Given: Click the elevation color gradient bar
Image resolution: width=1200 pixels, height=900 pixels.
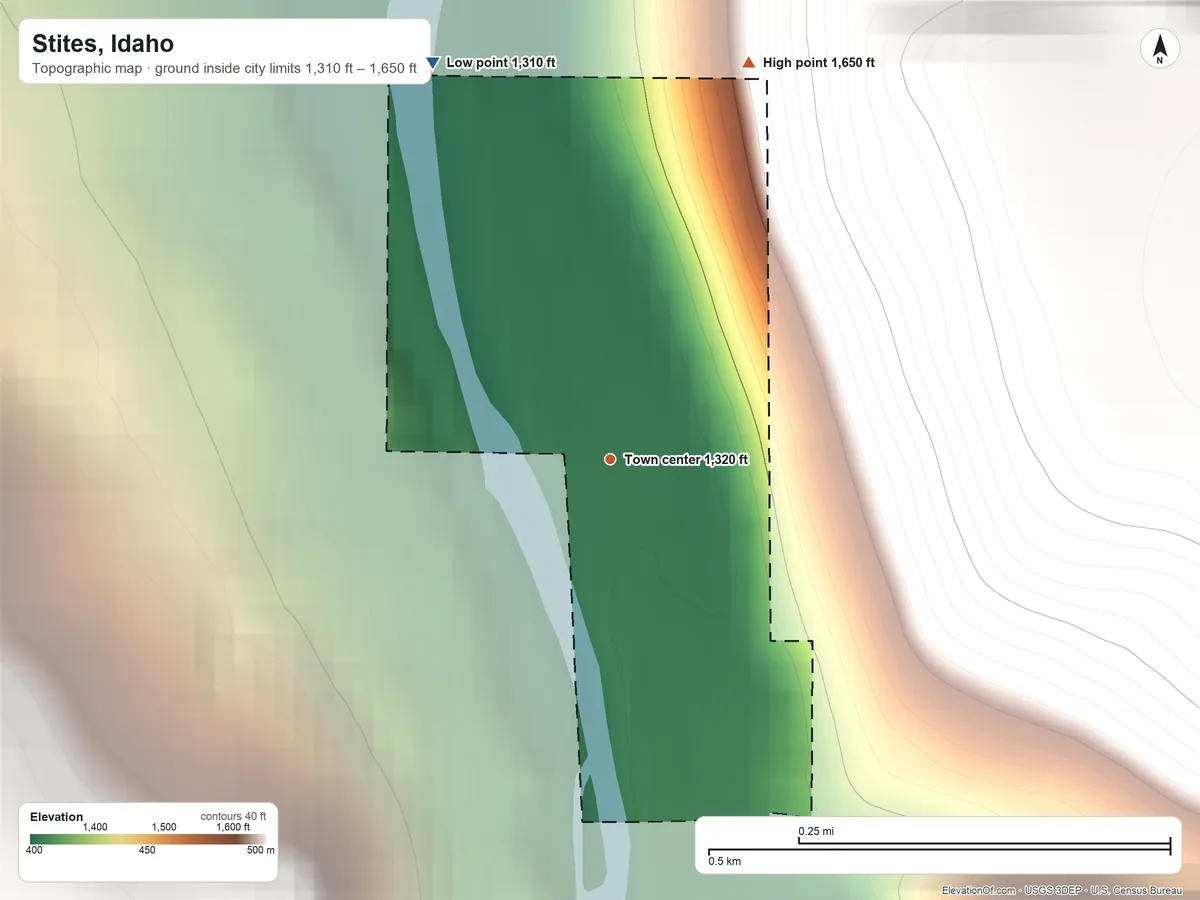Looking at the screenshot, I should click(147, 840).
